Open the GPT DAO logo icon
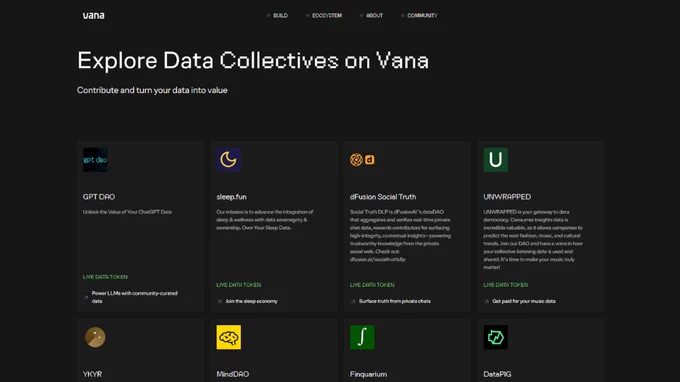Image resolution: width=680 pixels, height=382 pixels. pyautogui.click(x=95, y=160)
